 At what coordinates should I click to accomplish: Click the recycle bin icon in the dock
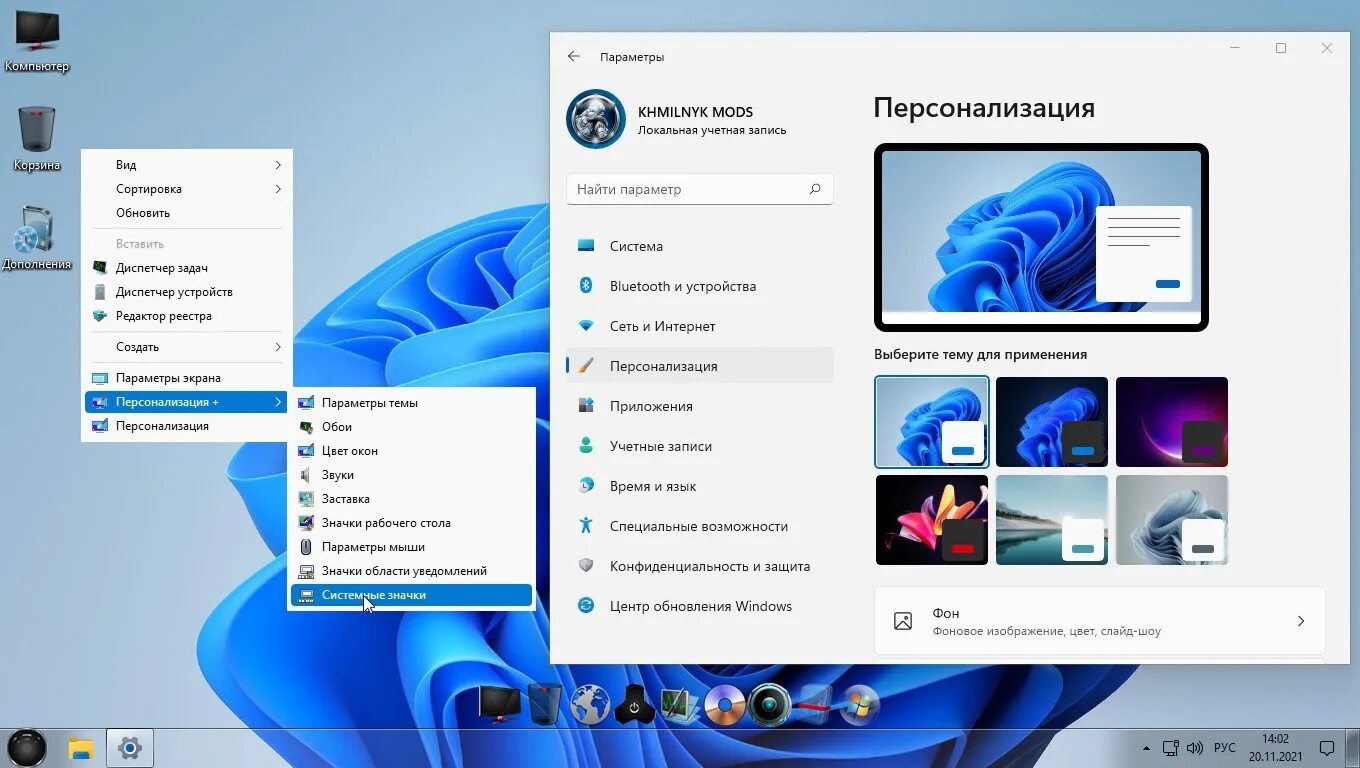click(545, 704)
